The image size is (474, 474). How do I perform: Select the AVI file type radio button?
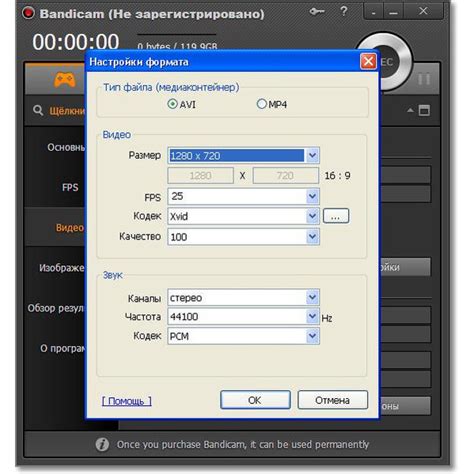(172, 104)
